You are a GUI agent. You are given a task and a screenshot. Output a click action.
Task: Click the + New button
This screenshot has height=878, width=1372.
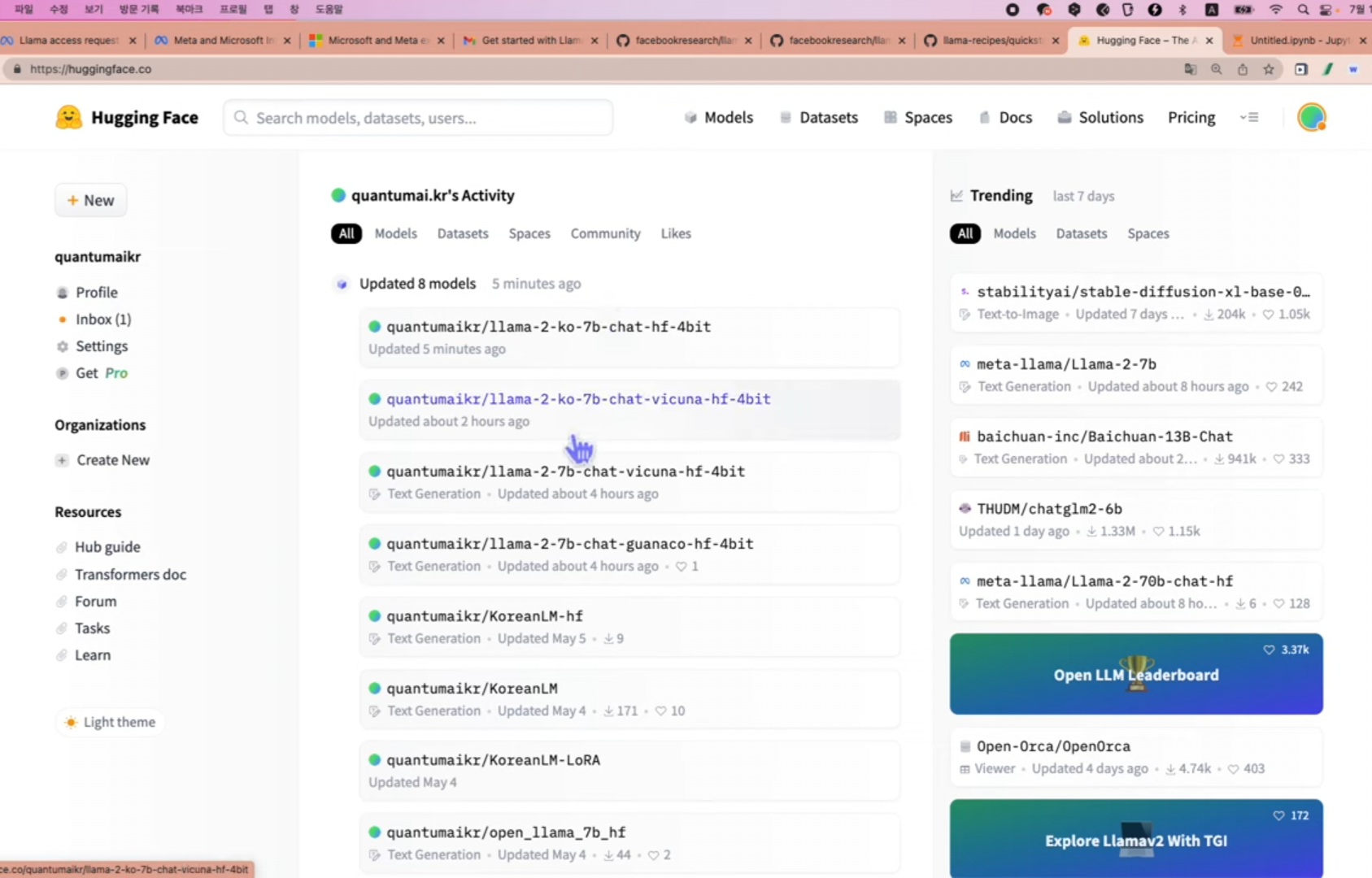pyautogui.click(x=90, y=200)
